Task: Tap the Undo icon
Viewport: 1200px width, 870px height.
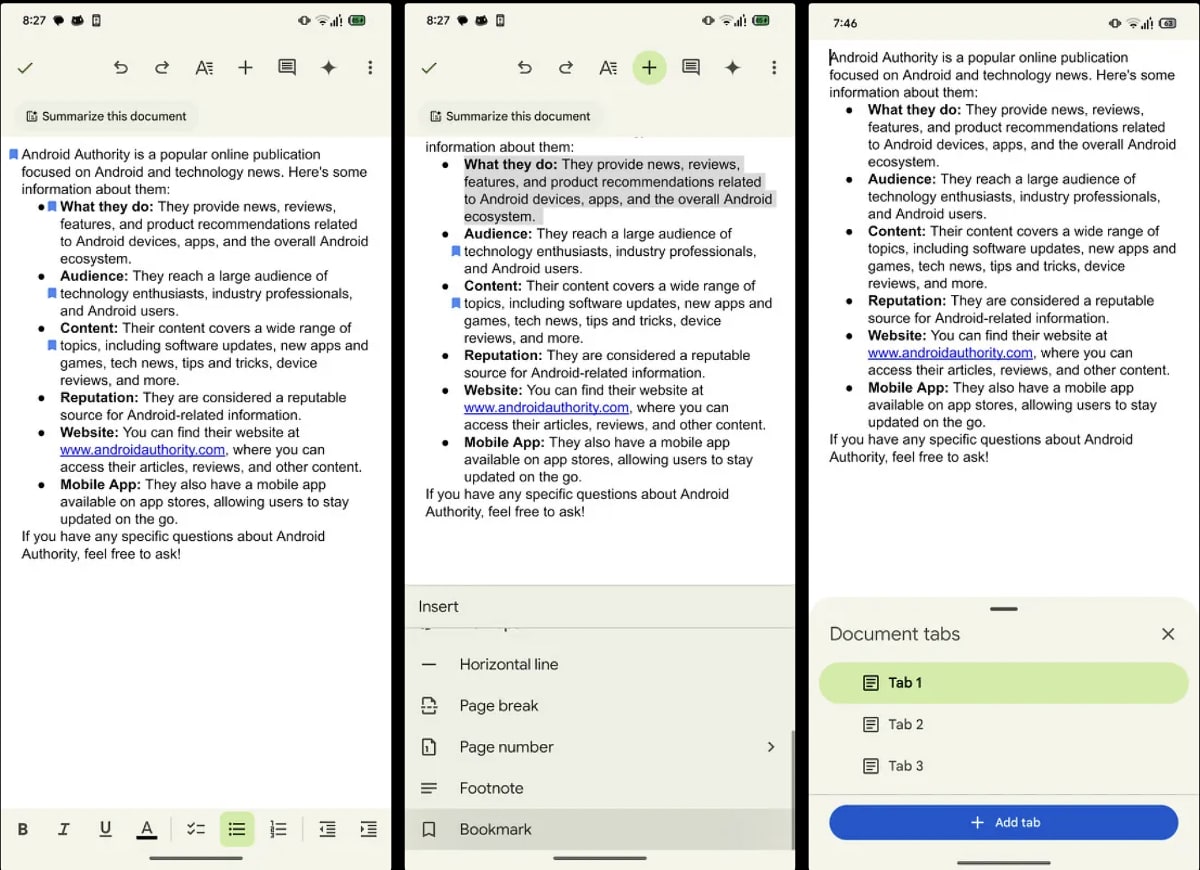Action: 120,68
